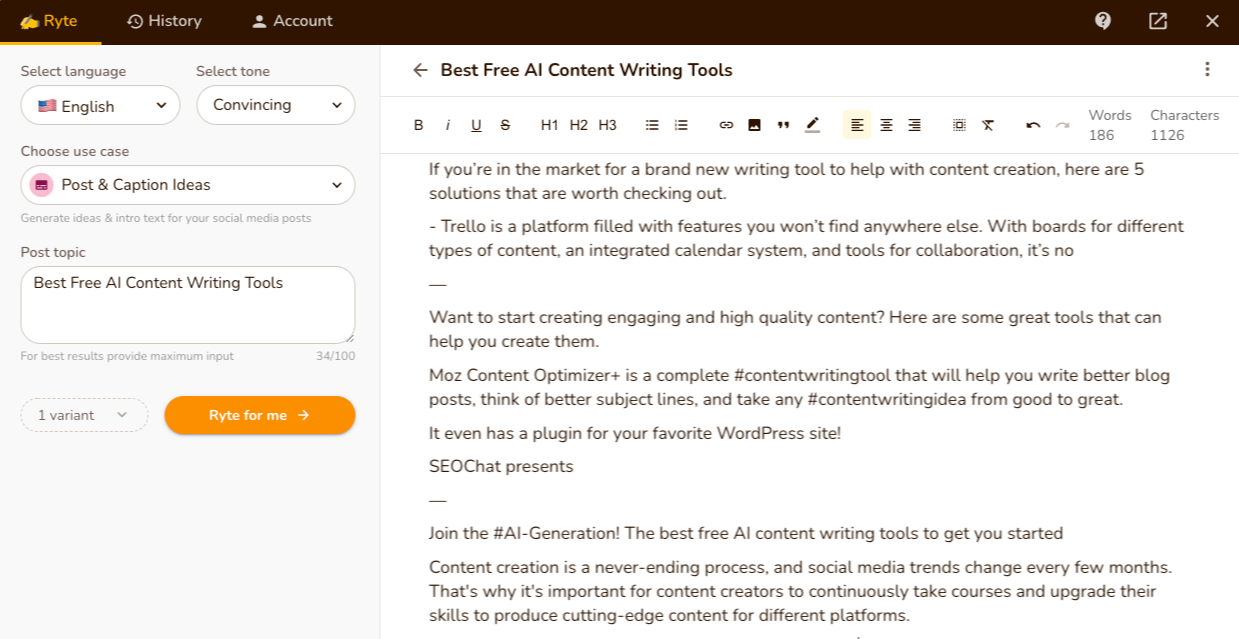The height and width of the screenshot is (639, 1239).
Task: Toggle bold formatting in the editor toolbar
Action: pos(419,125)
